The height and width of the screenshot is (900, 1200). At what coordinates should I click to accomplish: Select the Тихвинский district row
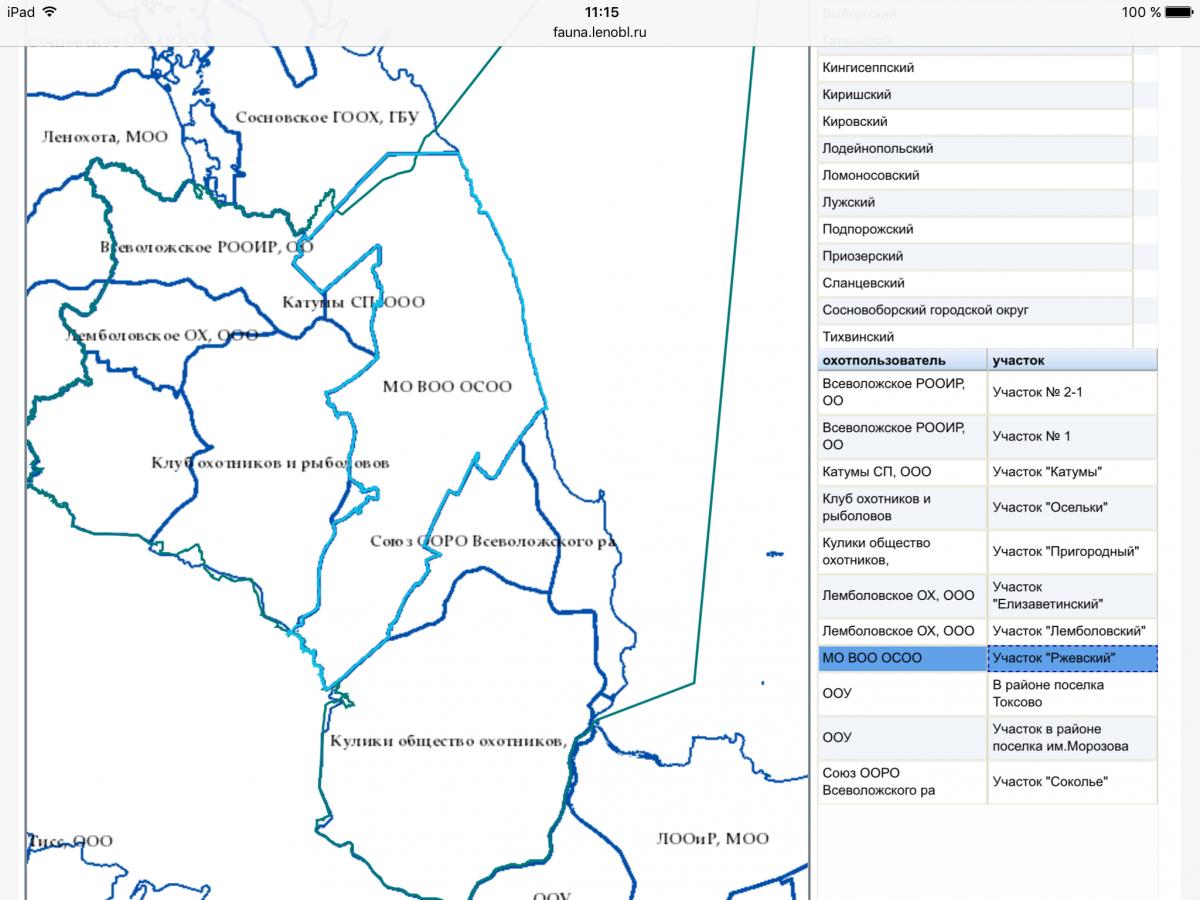point(858,337)
